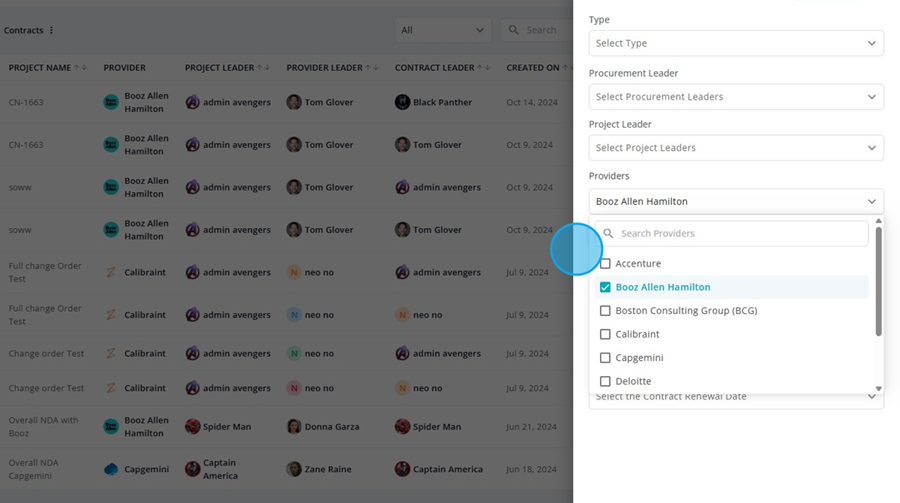Click the Jun 21, 2024 date cell
Viewport: 900px width, 503px height.
point(532,427)
